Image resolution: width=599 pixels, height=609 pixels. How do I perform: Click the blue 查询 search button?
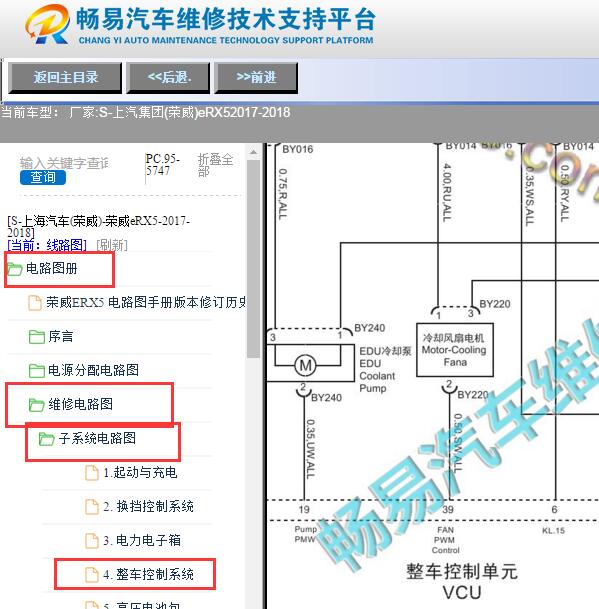[43, 177]
